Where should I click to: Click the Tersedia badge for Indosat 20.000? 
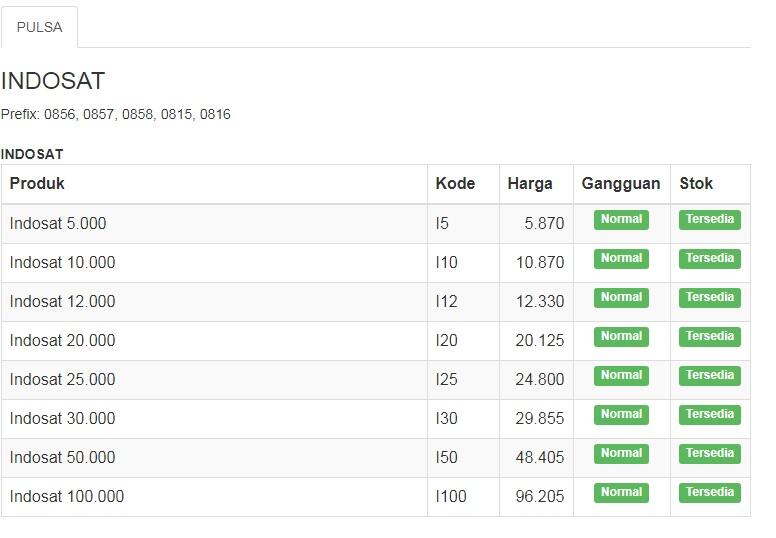pos(710,337)
